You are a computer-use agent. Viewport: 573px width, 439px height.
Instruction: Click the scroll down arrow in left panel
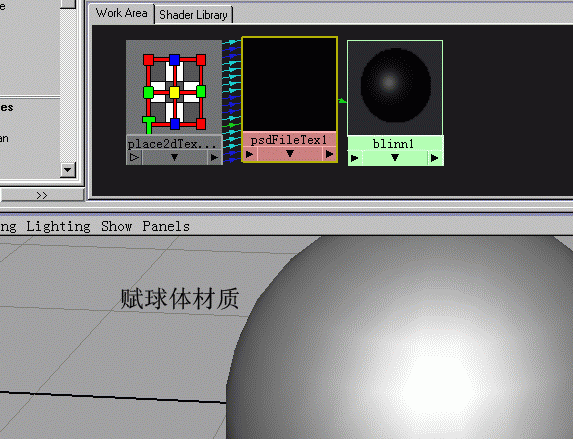(68, 170)
